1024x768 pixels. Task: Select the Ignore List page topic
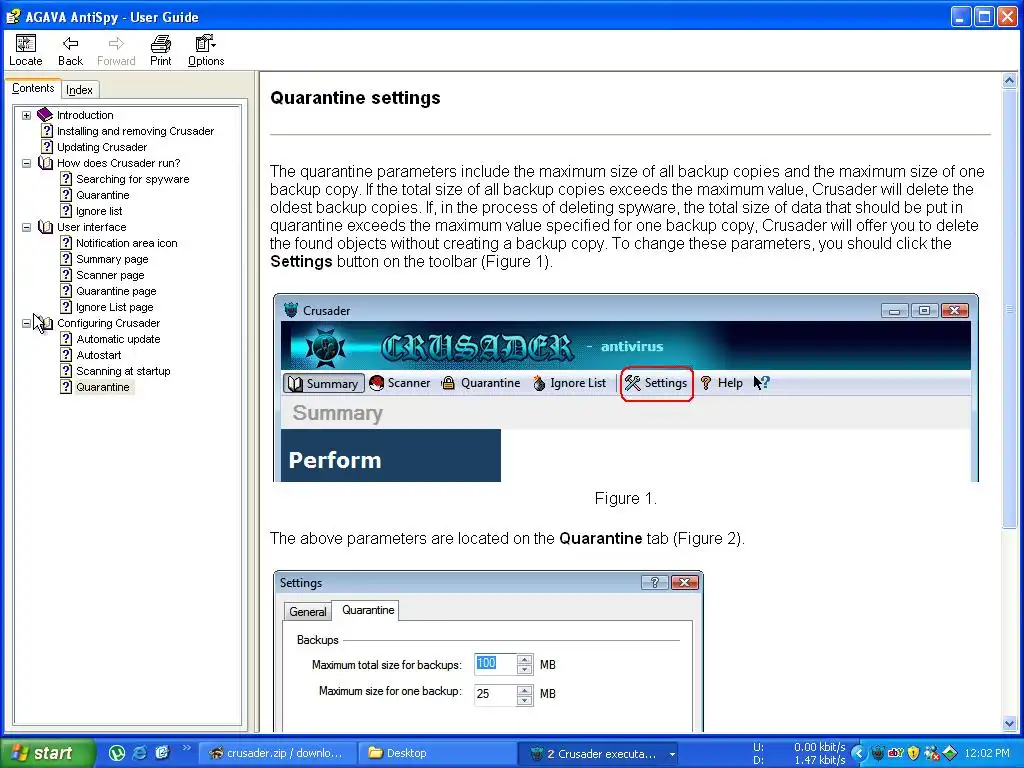click(x=115, y=307)
